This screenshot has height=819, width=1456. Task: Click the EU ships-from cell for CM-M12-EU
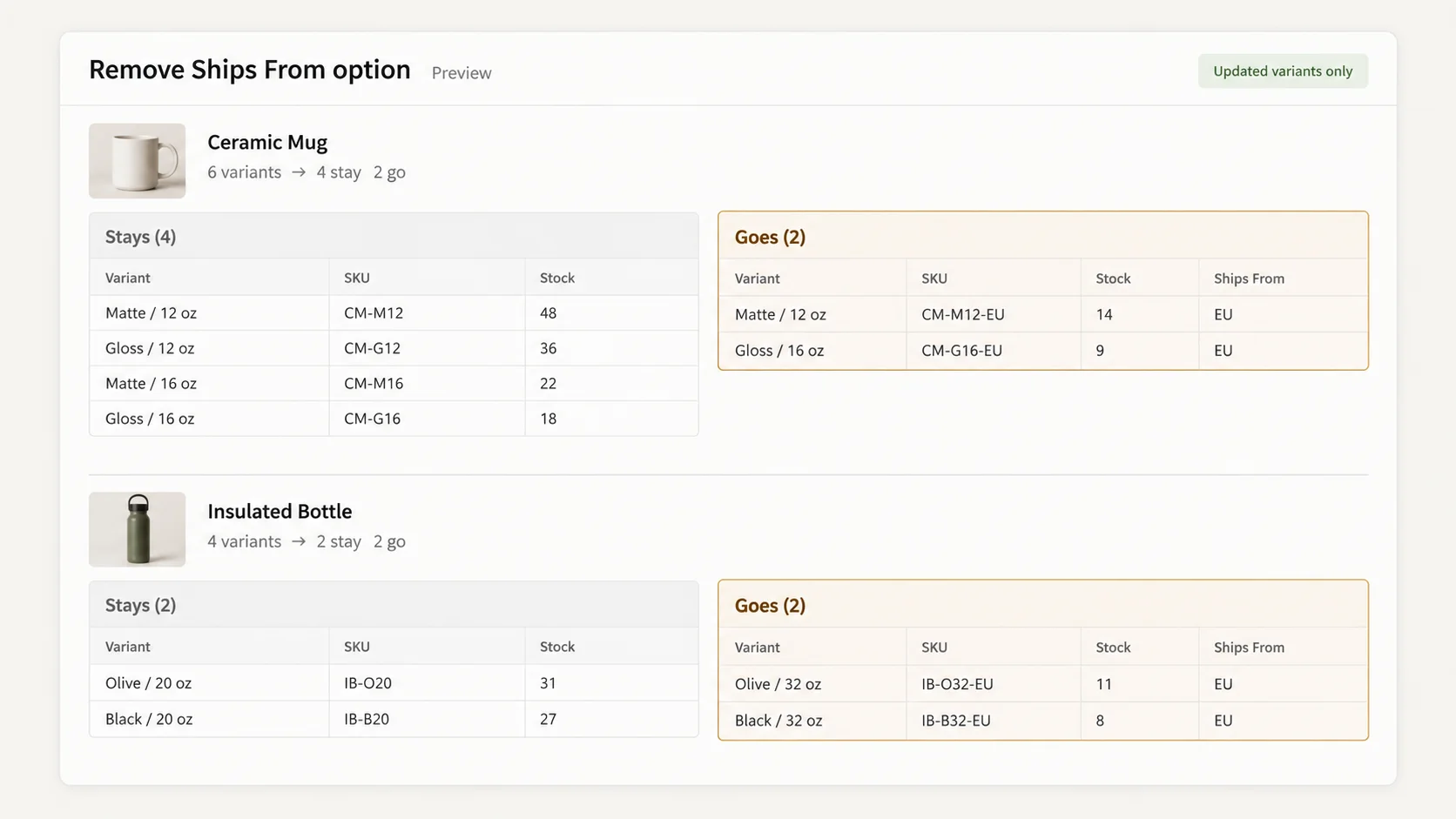click(1283, 314)
